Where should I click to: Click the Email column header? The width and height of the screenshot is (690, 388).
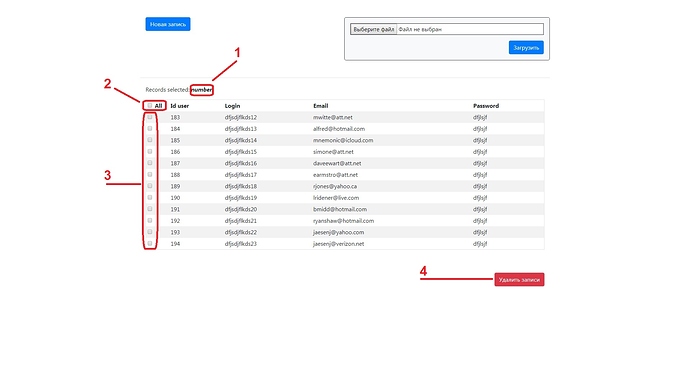point(321,106)
